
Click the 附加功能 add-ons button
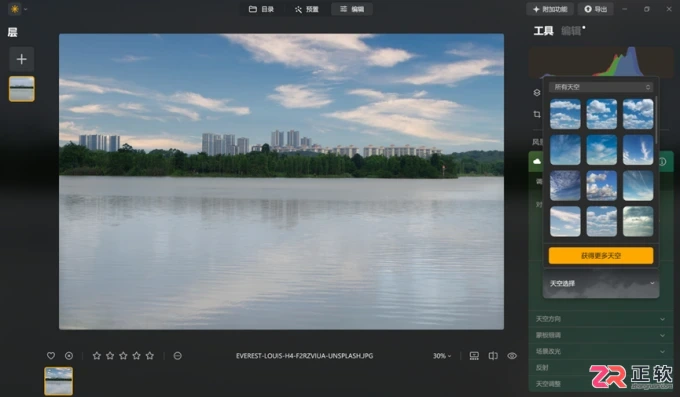coord(550,9)
